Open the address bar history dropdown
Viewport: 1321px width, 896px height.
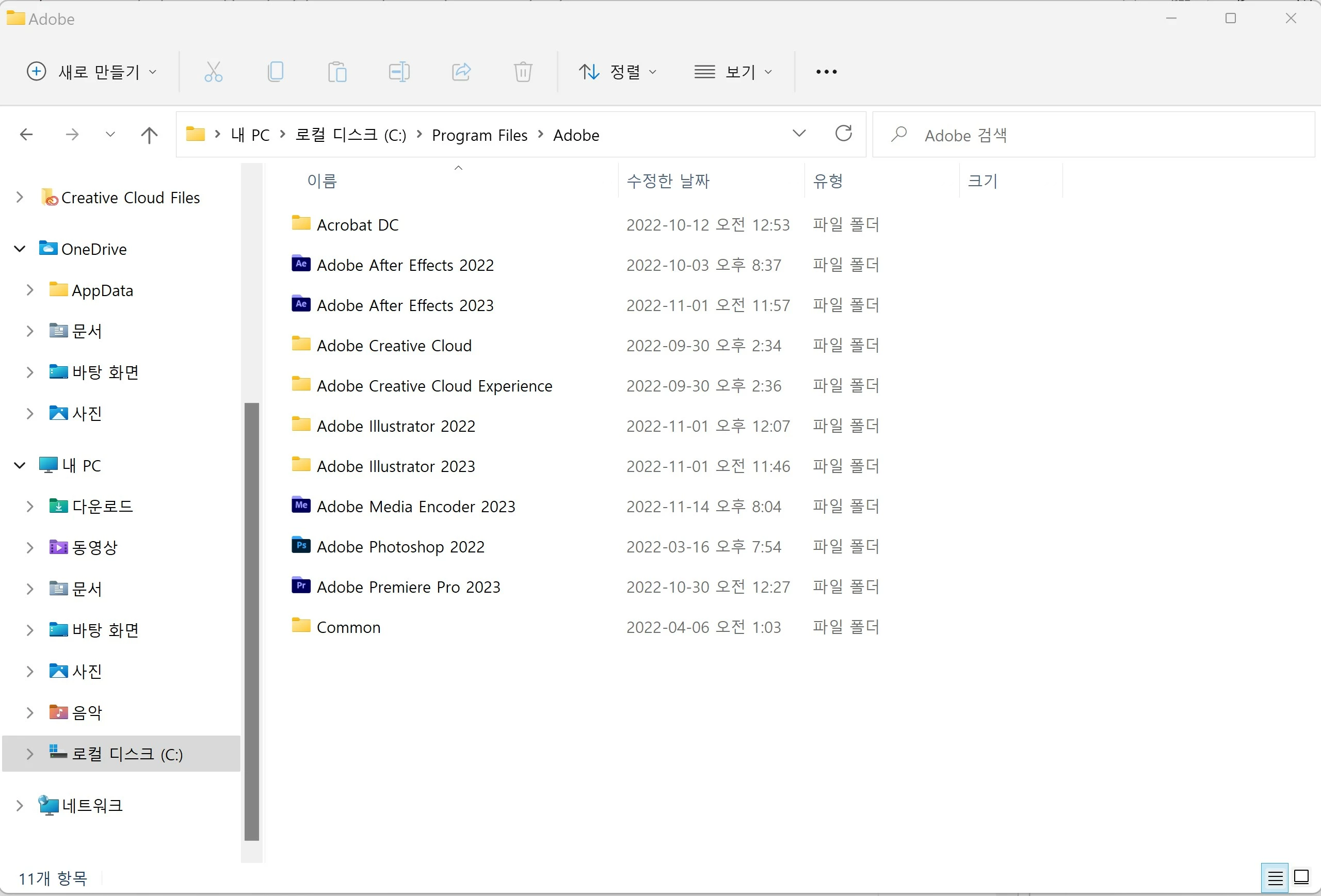(x=799, y=134)
